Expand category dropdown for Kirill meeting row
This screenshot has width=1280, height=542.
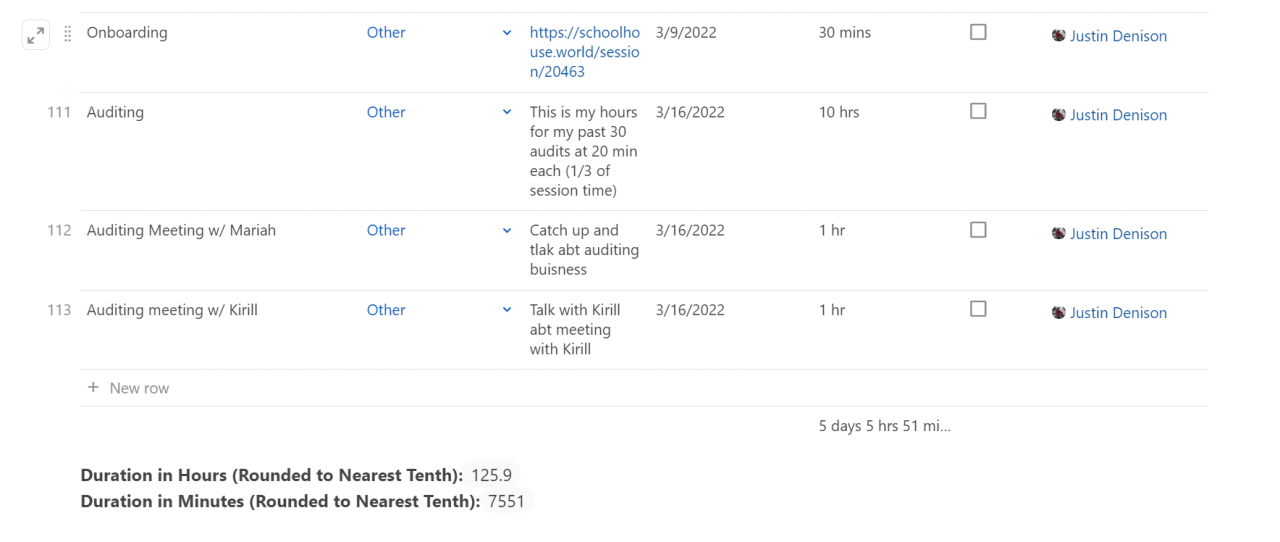tap(507, 310)
